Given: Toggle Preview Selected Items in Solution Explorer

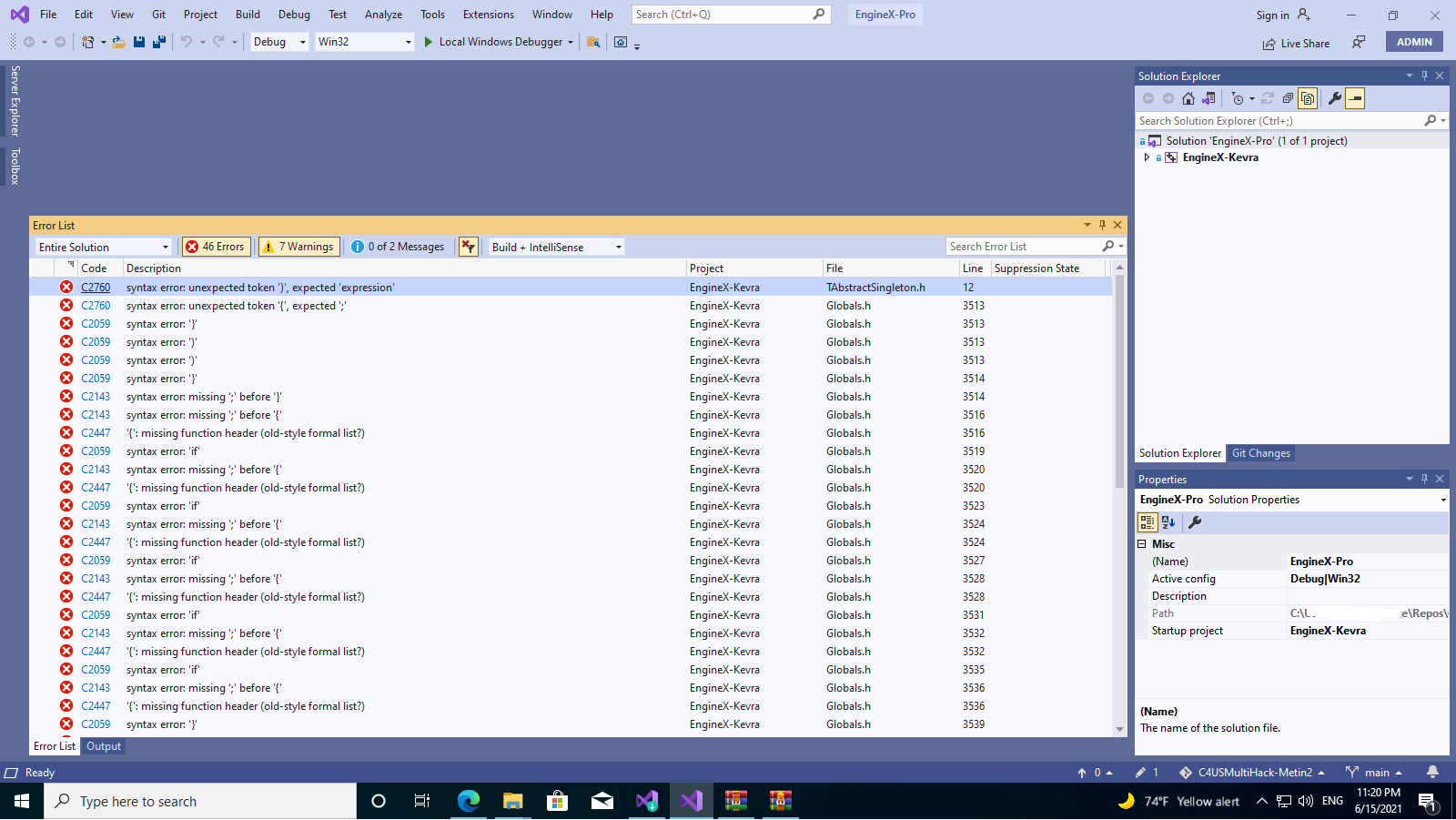Looking at the screenshot, I should pos(1355,98).
